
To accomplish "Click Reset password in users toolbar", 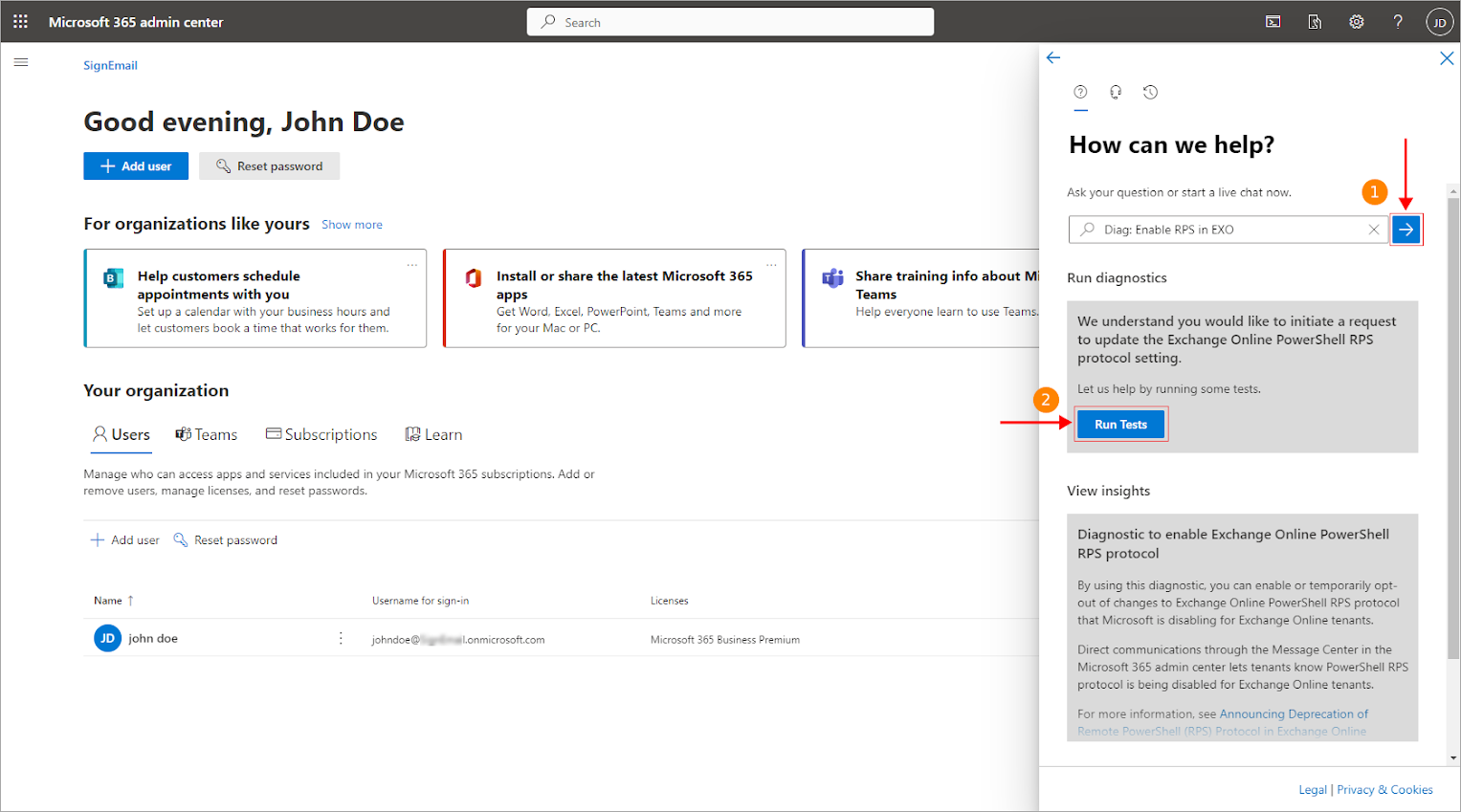I will pos(226,540).
